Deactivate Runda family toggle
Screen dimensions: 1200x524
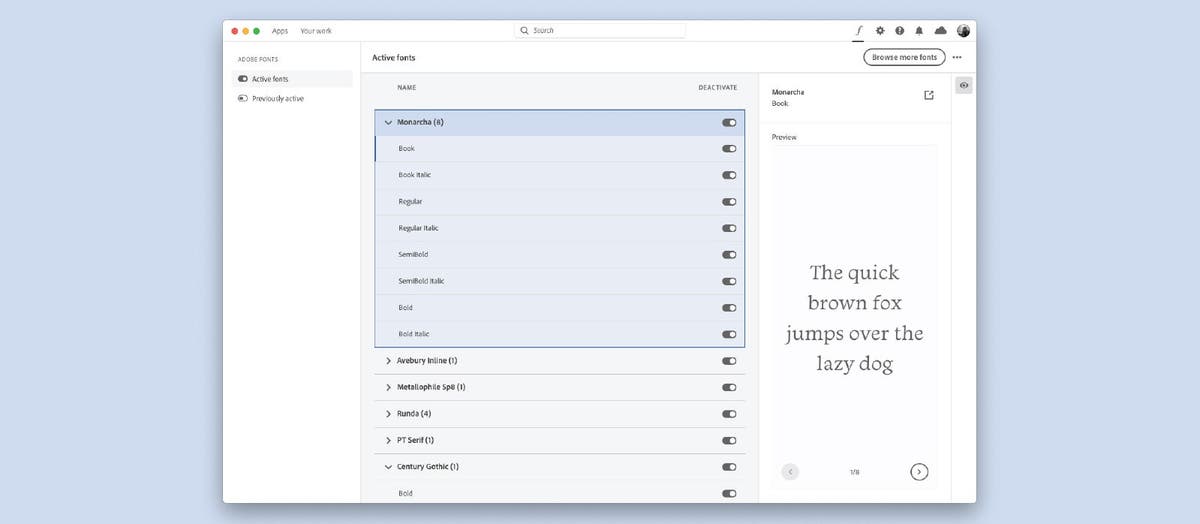pos(729,414)
